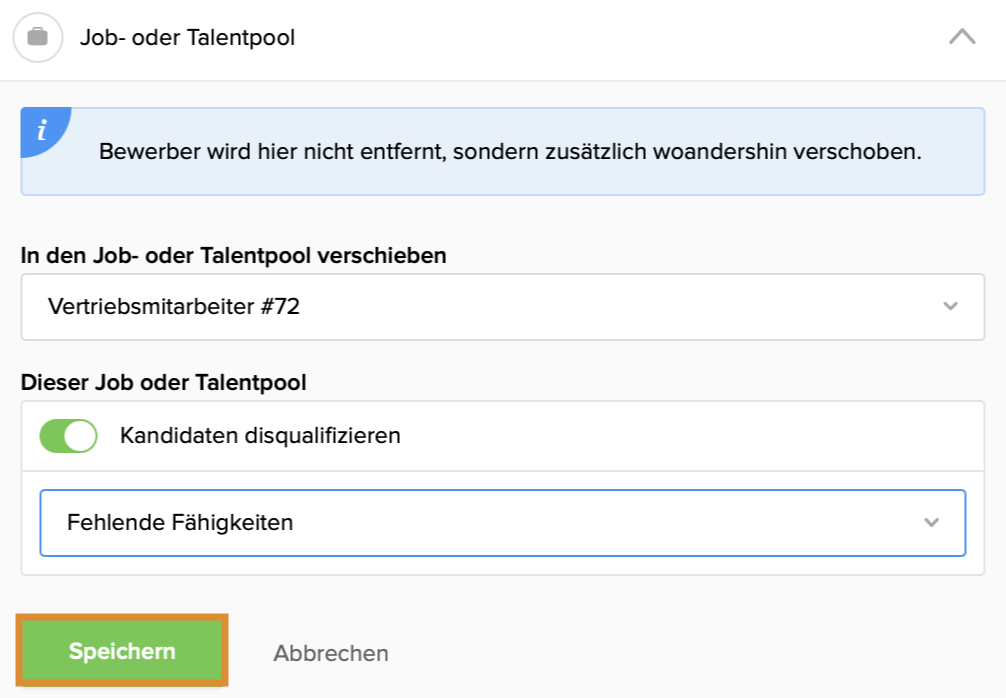The height and width of the screenshot is (698, 1006).
Task: Collapse the Job- oder Talentpool section
Action: (x=962, y=37)
